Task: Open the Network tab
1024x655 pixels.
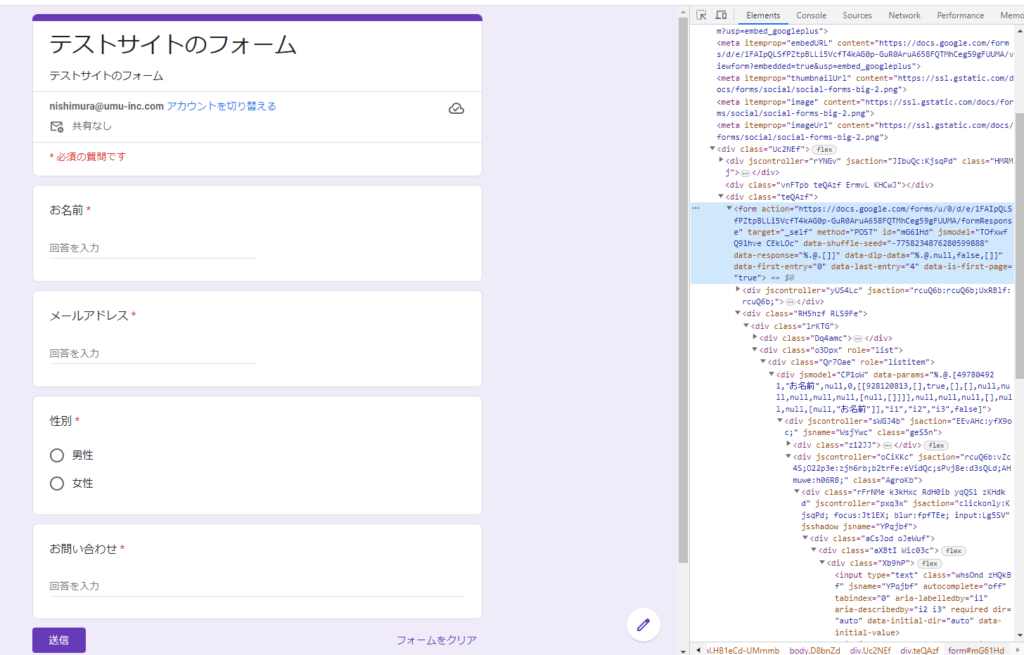Action: click(904, 15)
